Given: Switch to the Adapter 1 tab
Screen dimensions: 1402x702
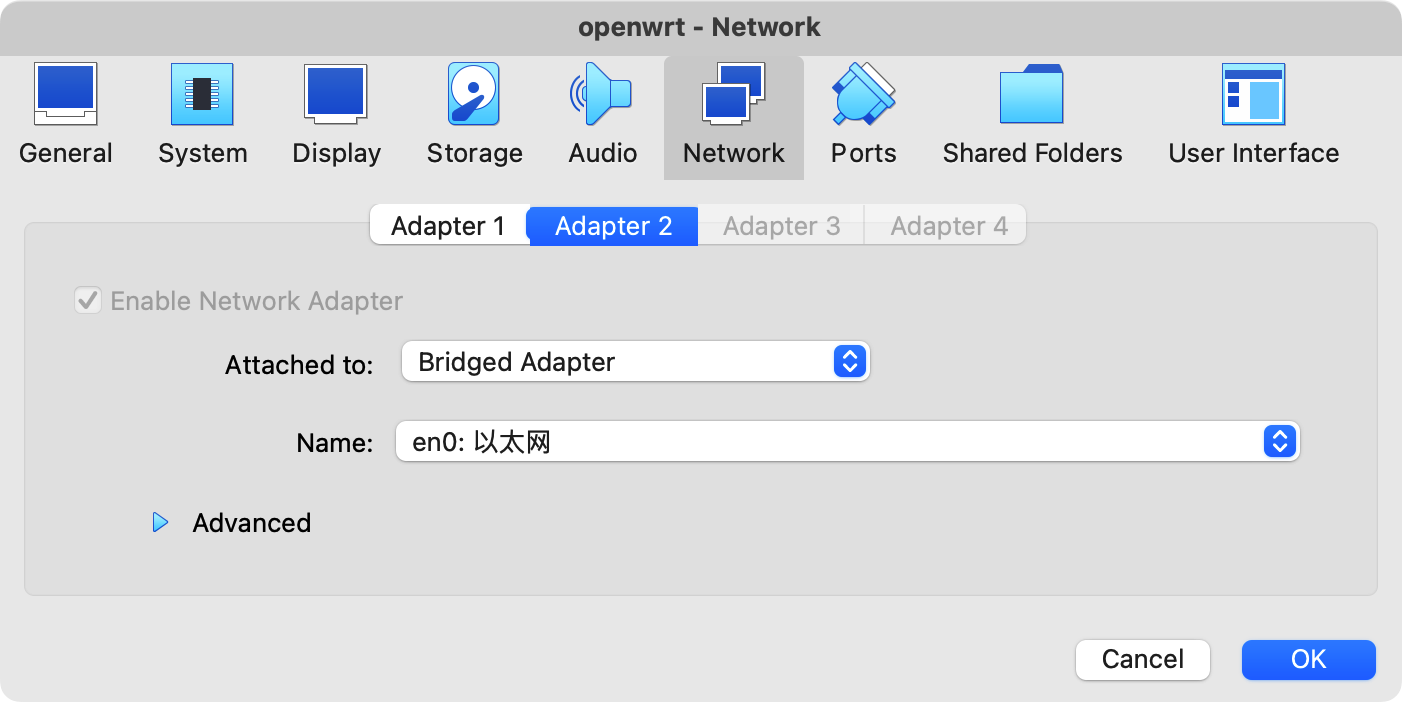Looking at the screenshot, I should point(448,226).
